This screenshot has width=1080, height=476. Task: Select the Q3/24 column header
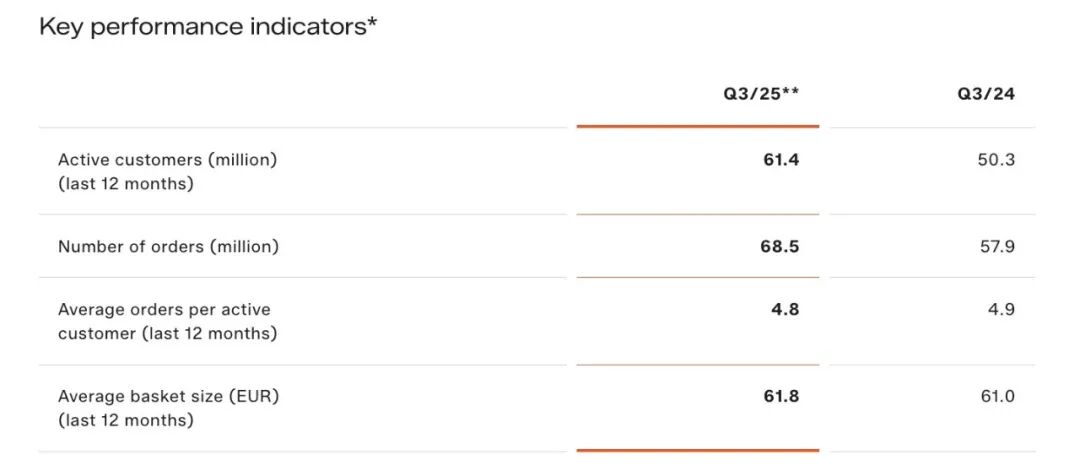click(x=986, y=95)
